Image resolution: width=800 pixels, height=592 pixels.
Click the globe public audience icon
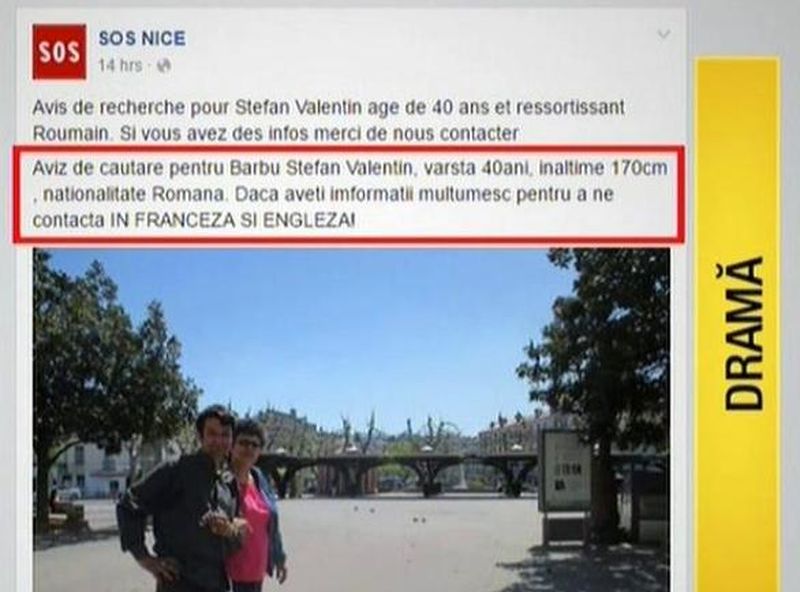tap(163, 66)
